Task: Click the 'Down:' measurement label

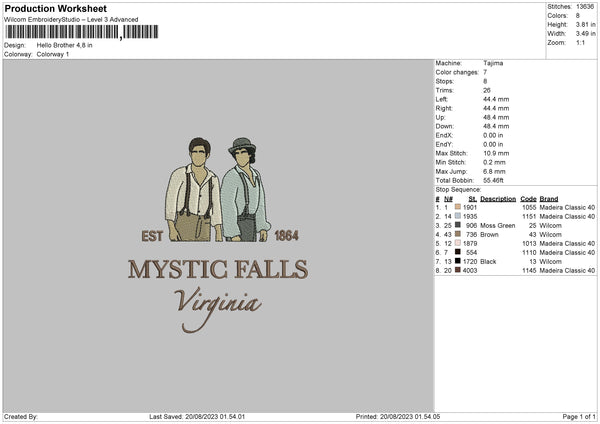Action: (x=445, y=126)
